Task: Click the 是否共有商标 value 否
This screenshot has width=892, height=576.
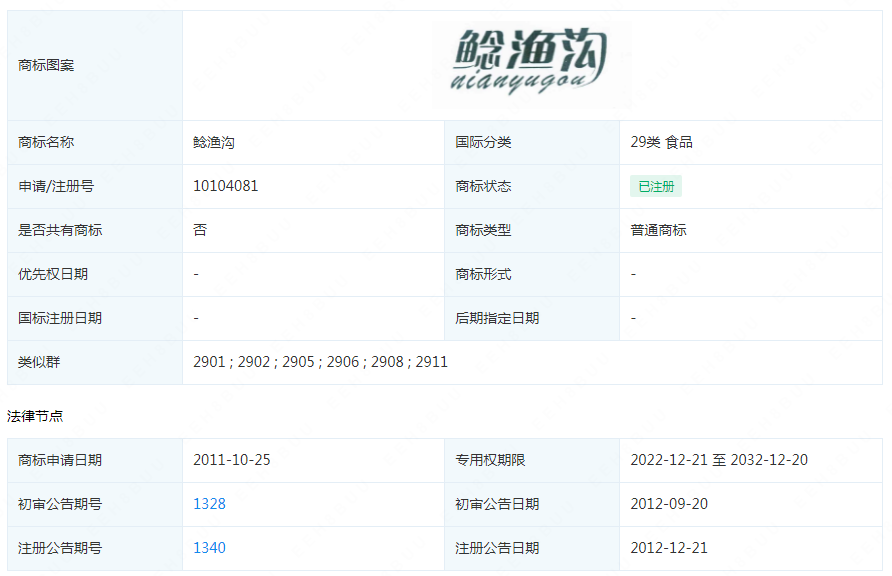Action: click(200, 230)
